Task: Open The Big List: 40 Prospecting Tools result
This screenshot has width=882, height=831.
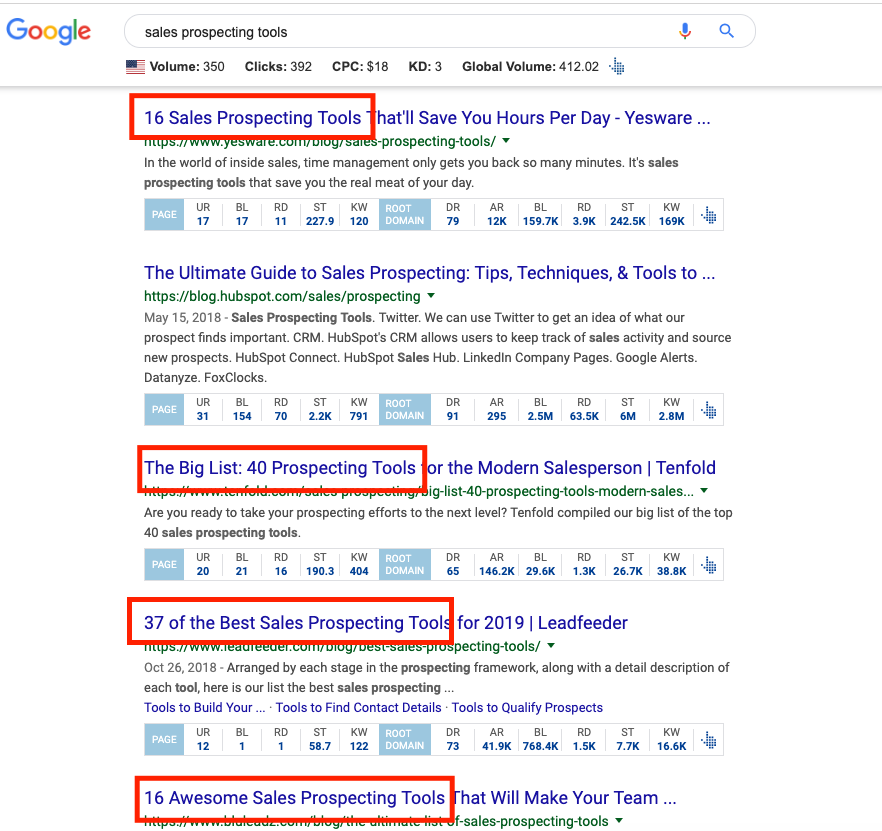Action: [x=430, y=468]
